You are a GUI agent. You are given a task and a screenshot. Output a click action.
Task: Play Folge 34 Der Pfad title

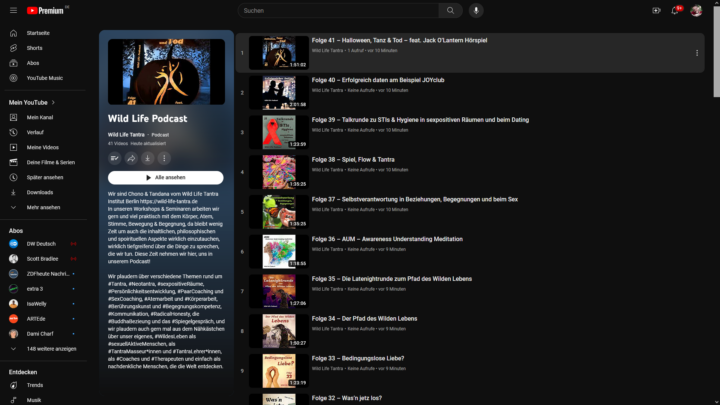tap(365, 319)
